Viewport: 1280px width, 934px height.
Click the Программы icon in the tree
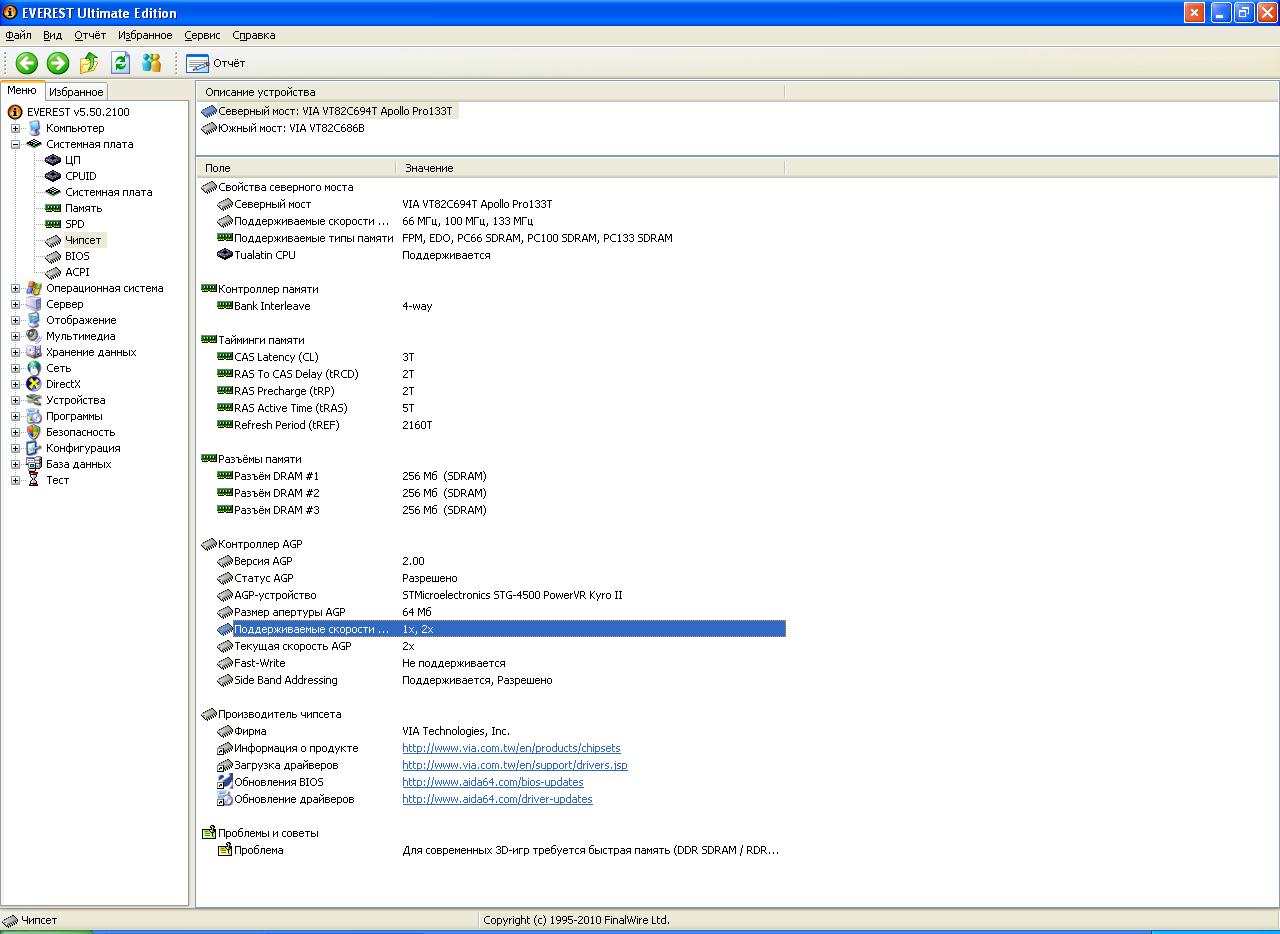(34, 416)
